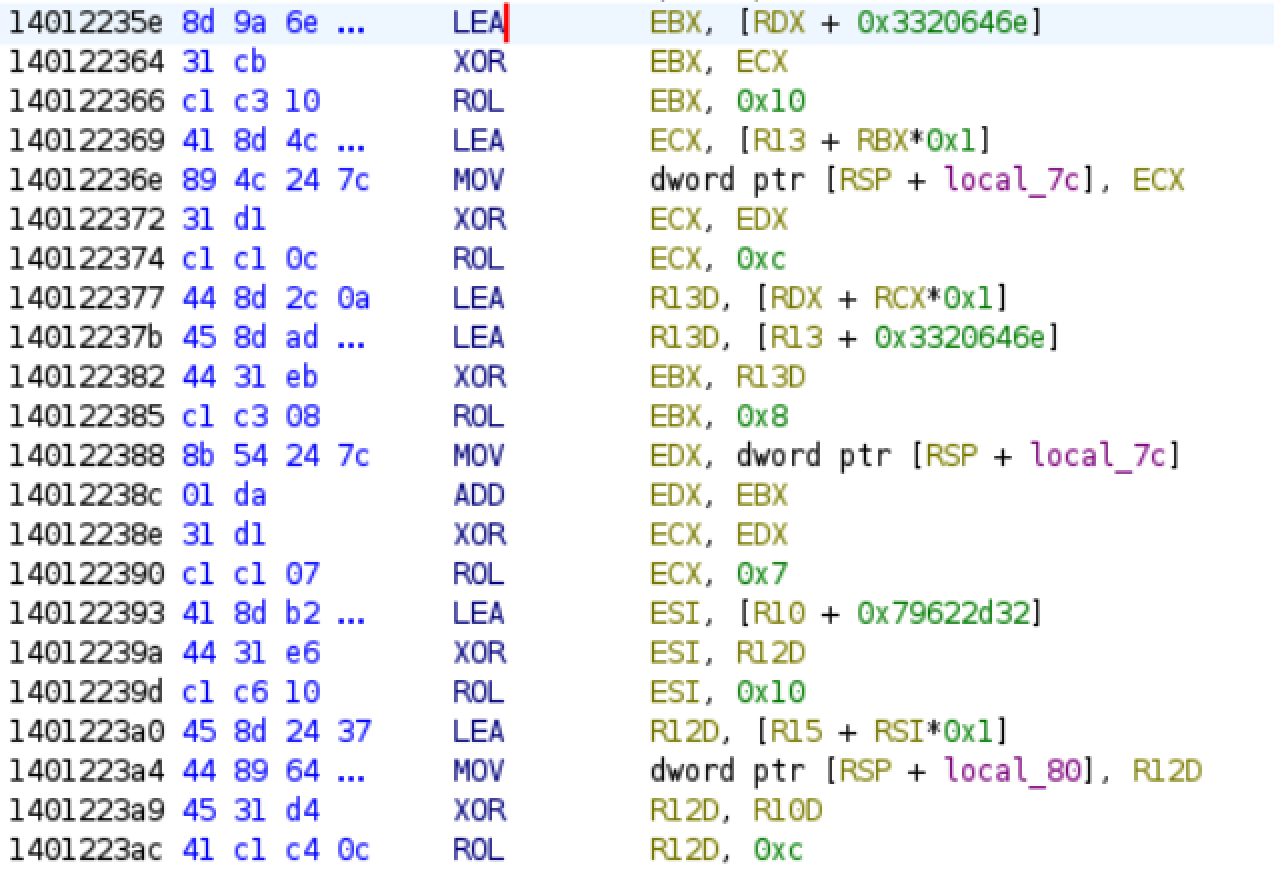
Task: Click operand 'ESI, [R10 + 0x79622d32]'
Action: click(x=846, y=613)
